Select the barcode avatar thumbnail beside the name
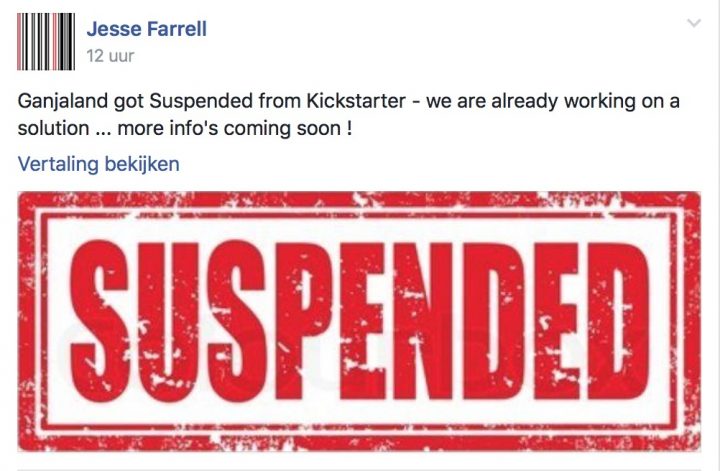Viewport: 720px width, 471px height. pyautogui.click(x=46, y=41)
